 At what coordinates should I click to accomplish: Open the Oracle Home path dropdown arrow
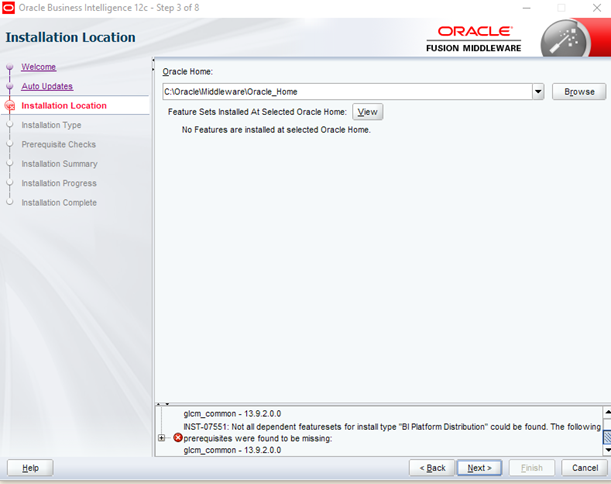tap(538, 92)
